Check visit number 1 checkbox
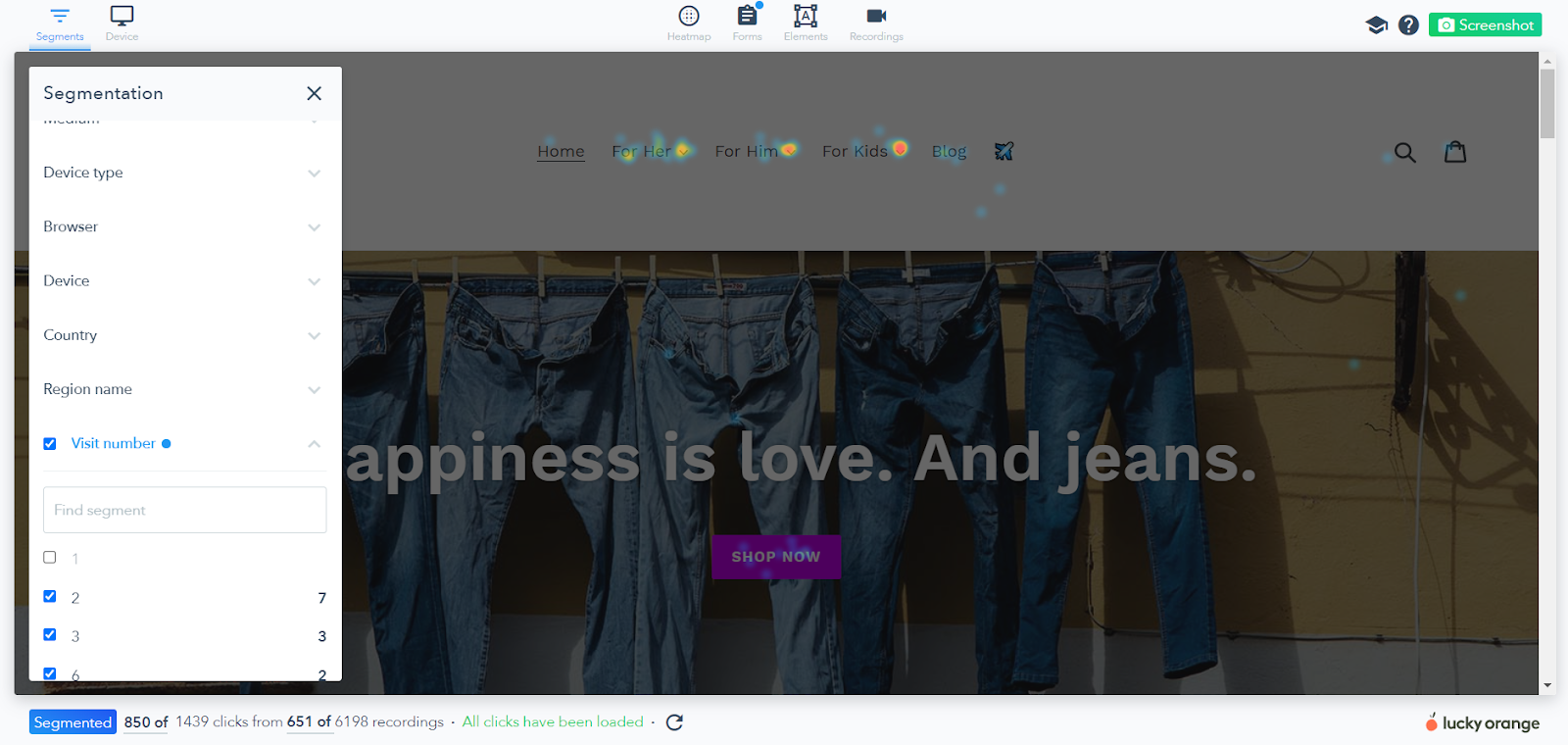1568x745 pixels. point(50,557)
